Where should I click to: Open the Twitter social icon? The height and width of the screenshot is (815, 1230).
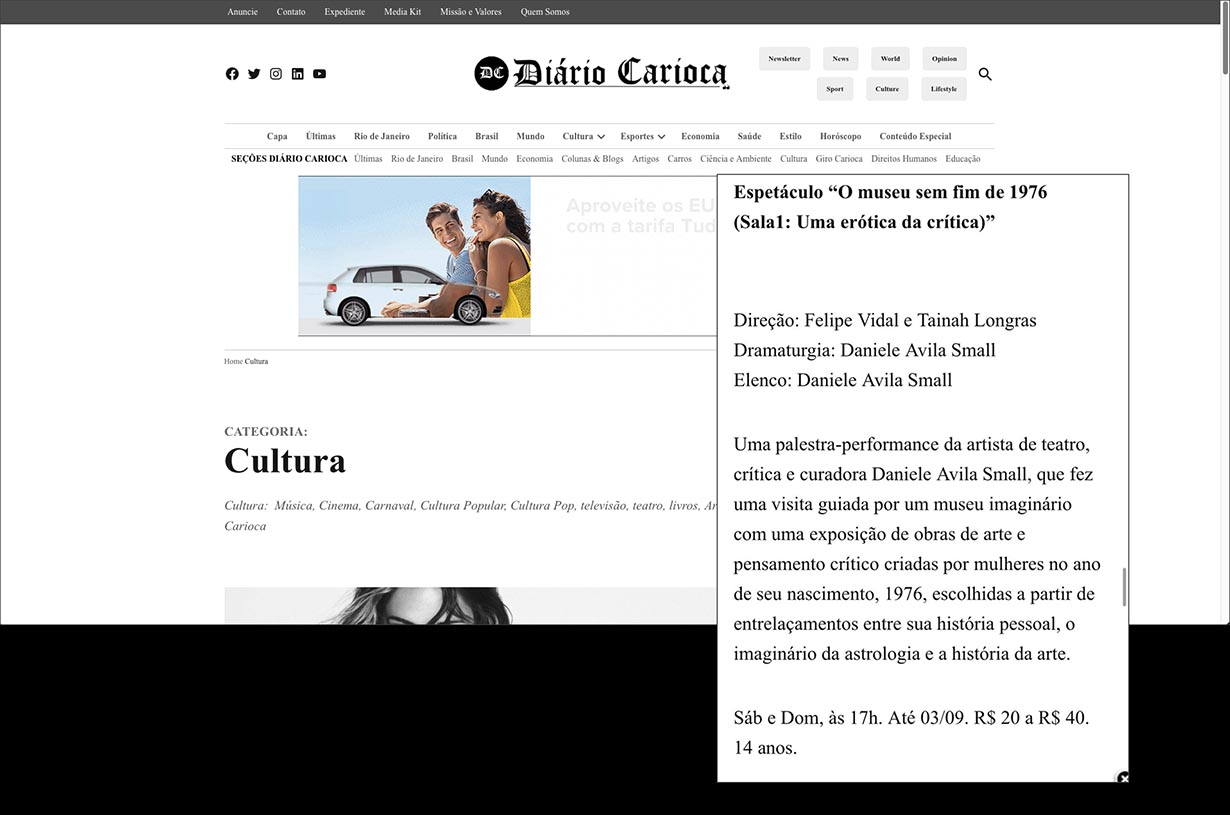(254, 74)
